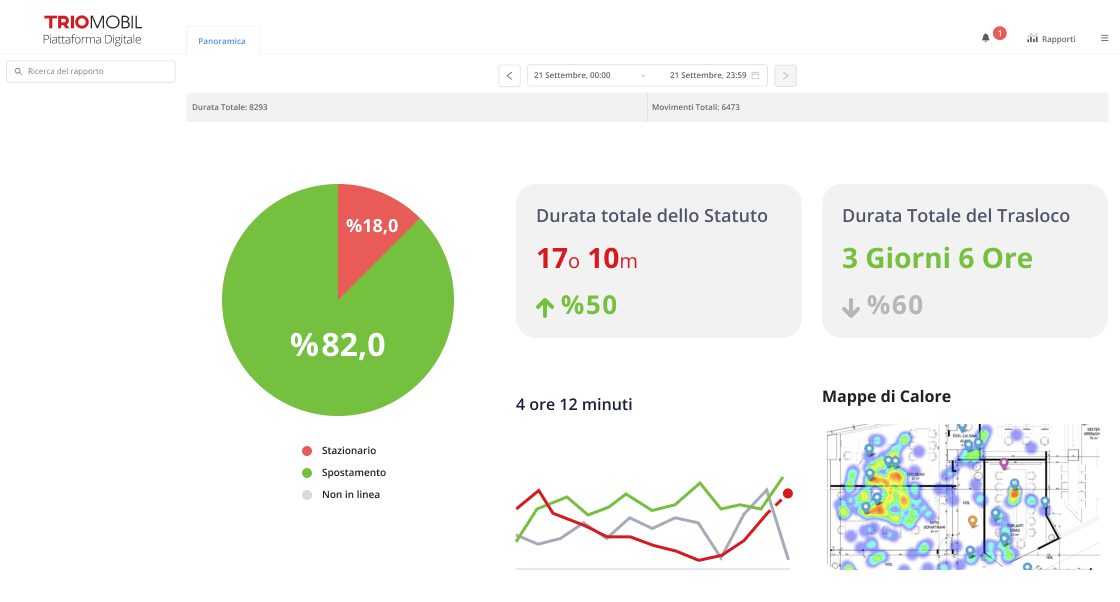Click the end date 21 Settembre, 23:59
Screen dimensions: 1120x602
click(708, 75)
